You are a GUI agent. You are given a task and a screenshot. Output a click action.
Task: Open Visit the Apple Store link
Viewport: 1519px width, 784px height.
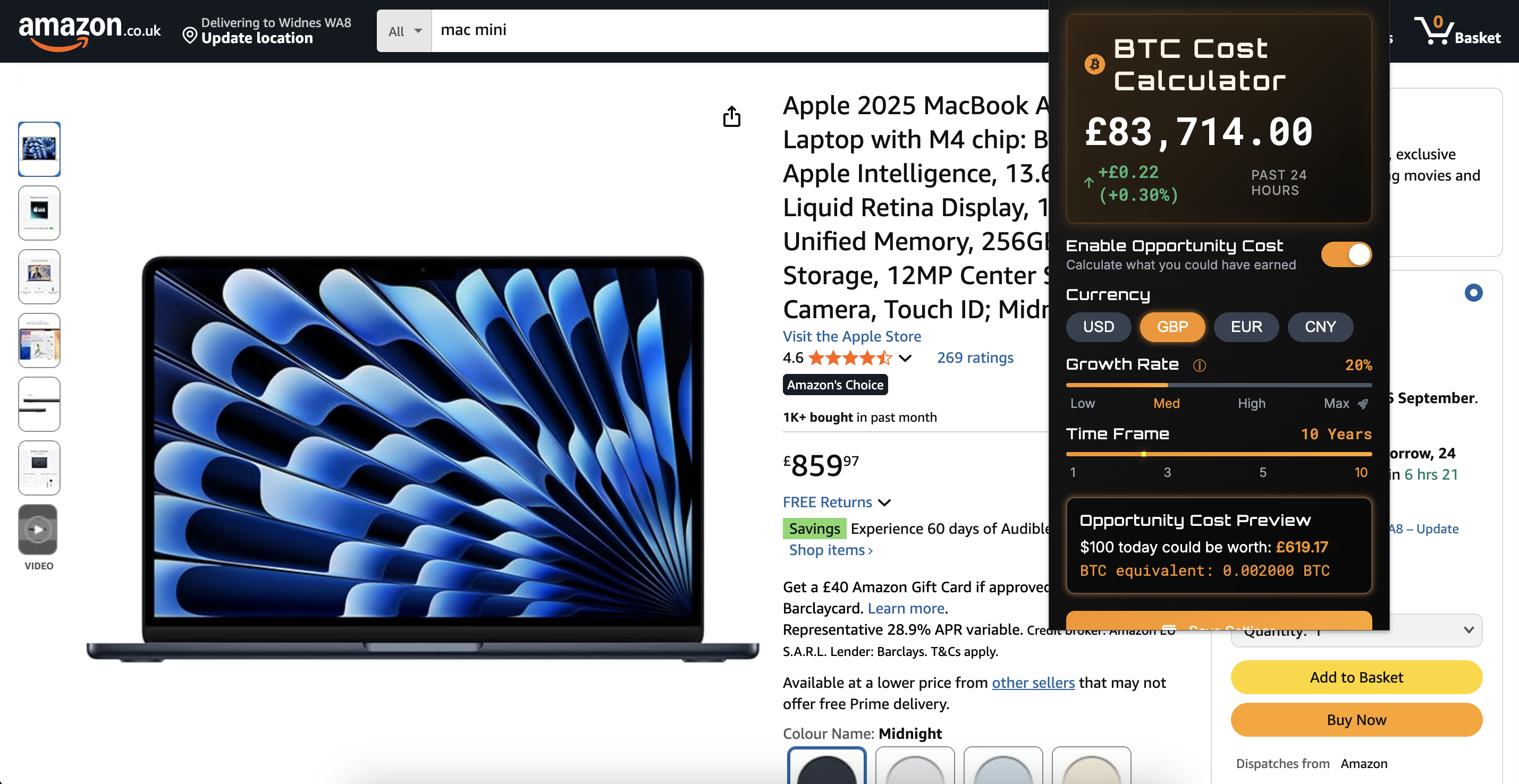coord(851,337)
